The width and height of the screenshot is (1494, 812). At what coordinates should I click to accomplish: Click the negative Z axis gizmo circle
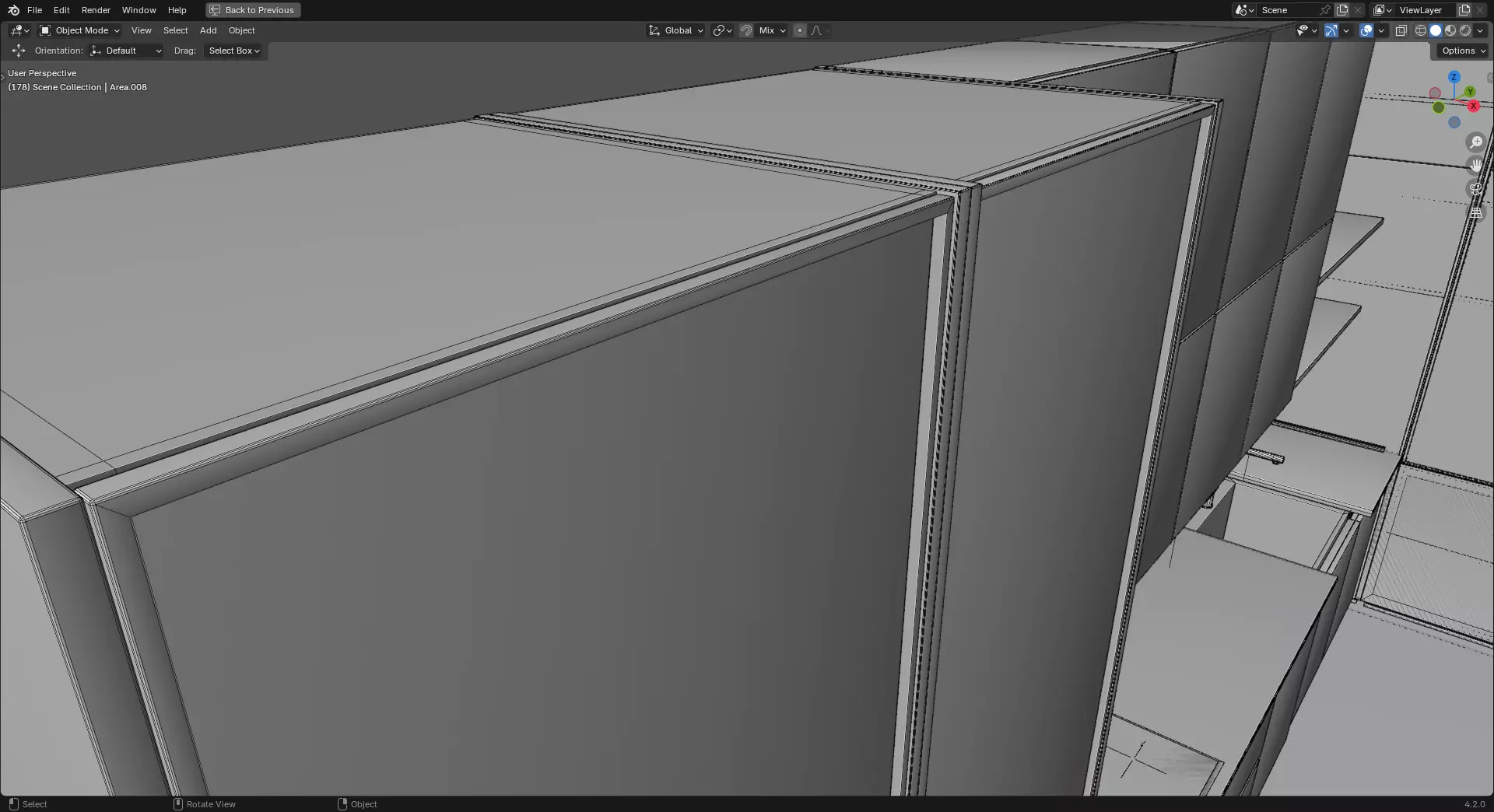click(1454, 122)
